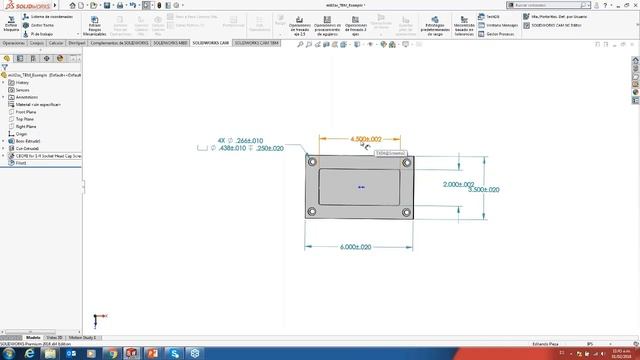Open the Motion Study 1 bottom tab
Viewport: 640px width, 360px height.
[82, 338]
